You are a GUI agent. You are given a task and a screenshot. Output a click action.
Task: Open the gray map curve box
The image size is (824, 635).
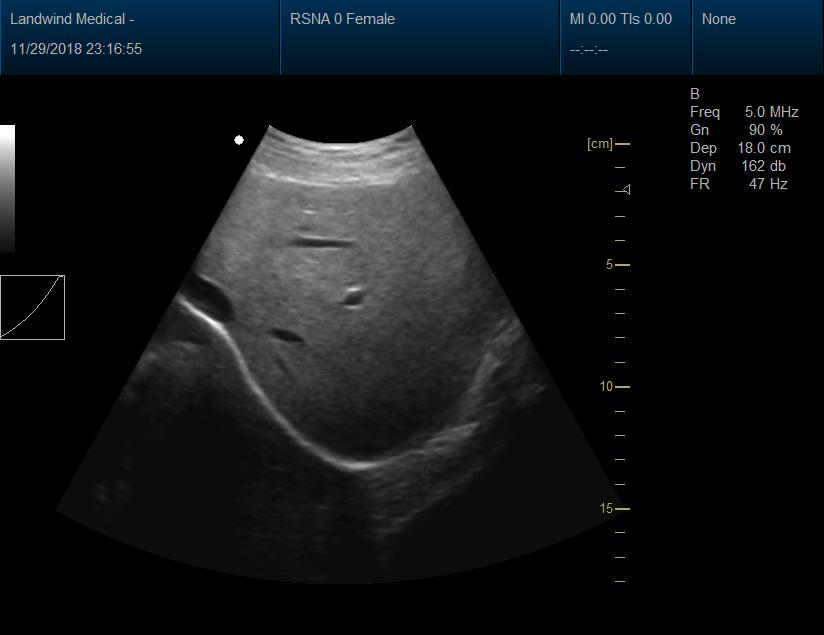pyautogui.click(x=33, y=308)
